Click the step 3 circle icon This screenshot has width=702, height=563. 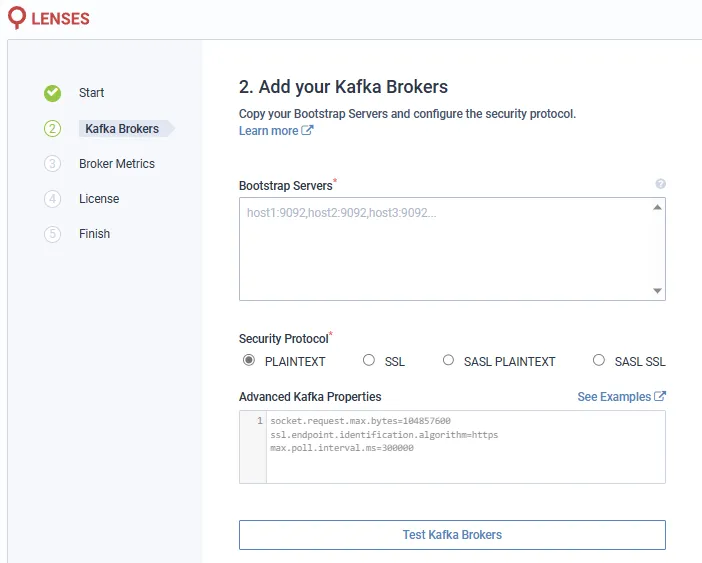[52, 163]
